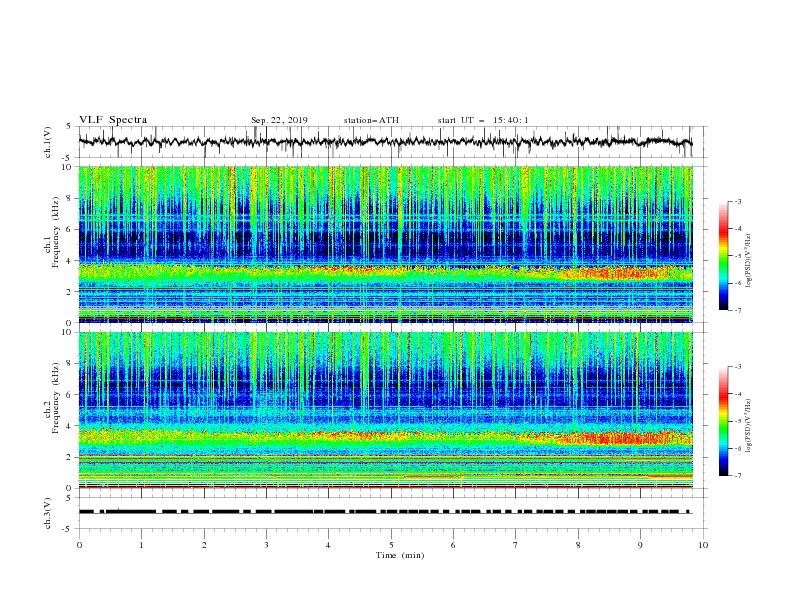Click the time axis tick label "6"

pyautogui.click(x=453, y=545)
